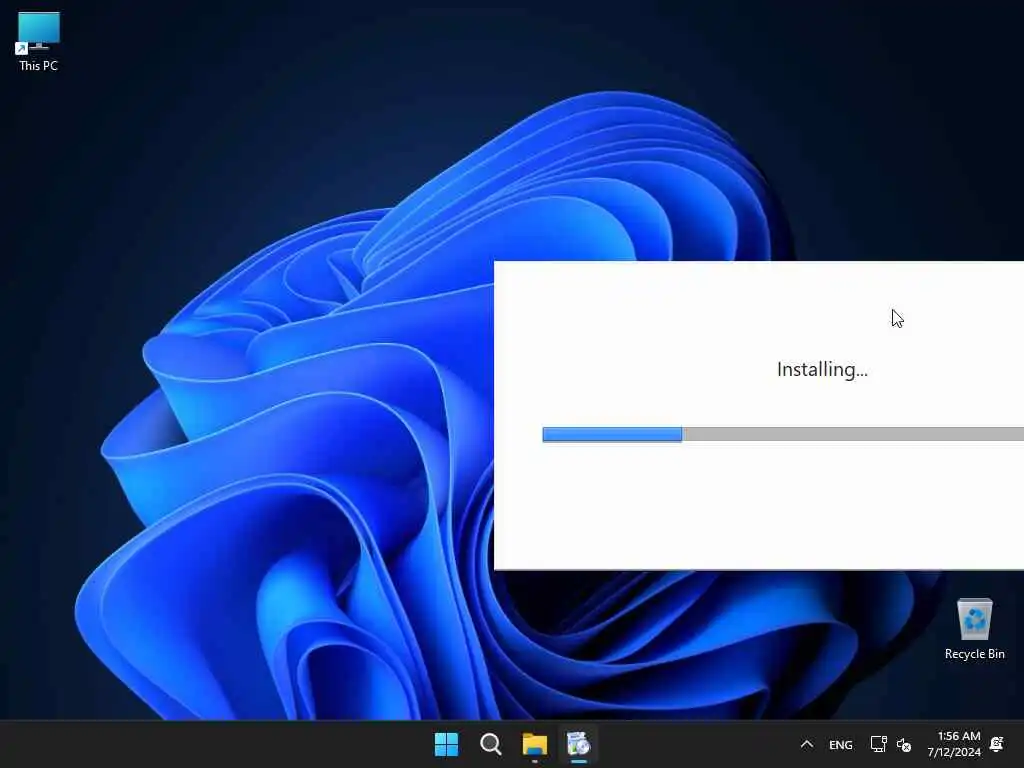The height and width of the screenshot is (768, 1024).
Task: Click the "Installing..." status text
Action: tap(822, 370)
